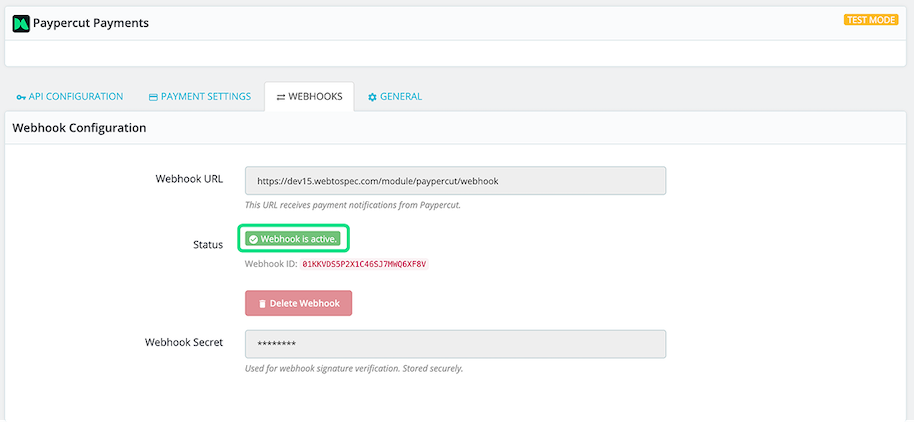Image resolution: width=914 pixels, height=422 pixels.
Task: Click the card icon on Payment Settings
Action: [x=153, y=97]
